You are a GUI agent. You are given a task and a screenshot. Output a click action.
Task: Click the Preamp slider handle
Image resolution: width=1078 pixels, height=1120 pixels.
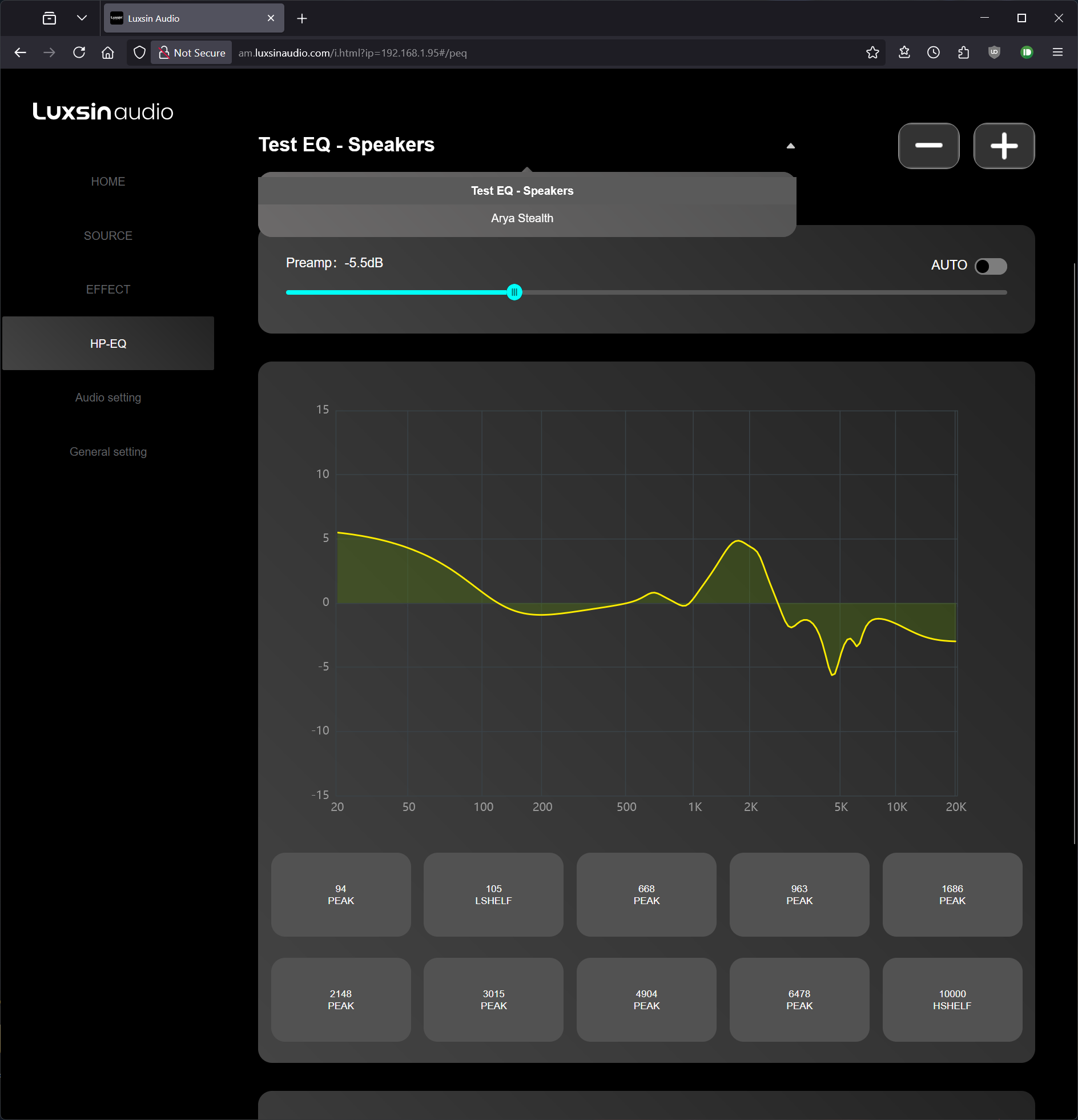coord(514,292)
